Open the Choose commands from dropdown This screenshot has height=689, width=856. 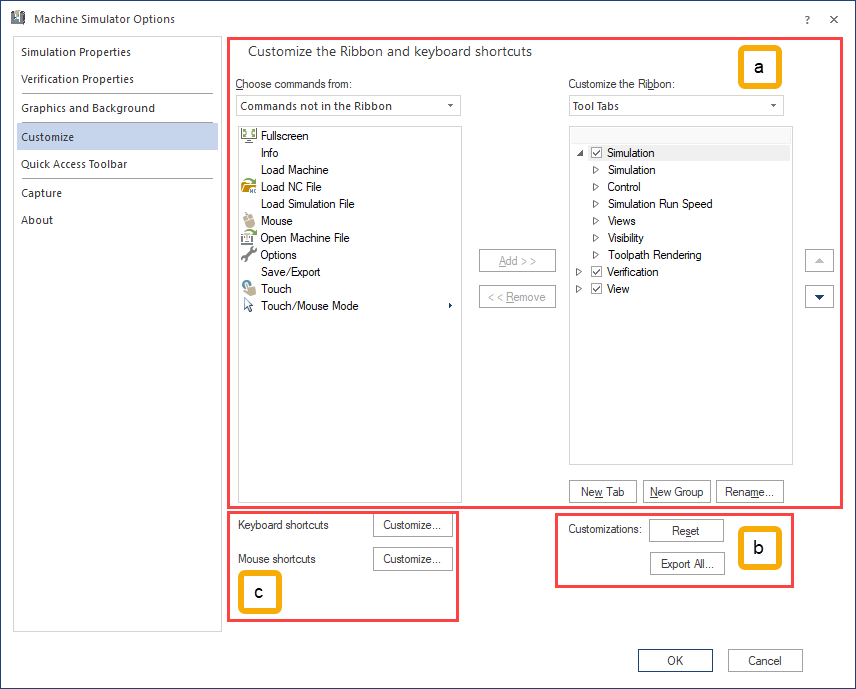pyautogui.click(x=349, y=106)
